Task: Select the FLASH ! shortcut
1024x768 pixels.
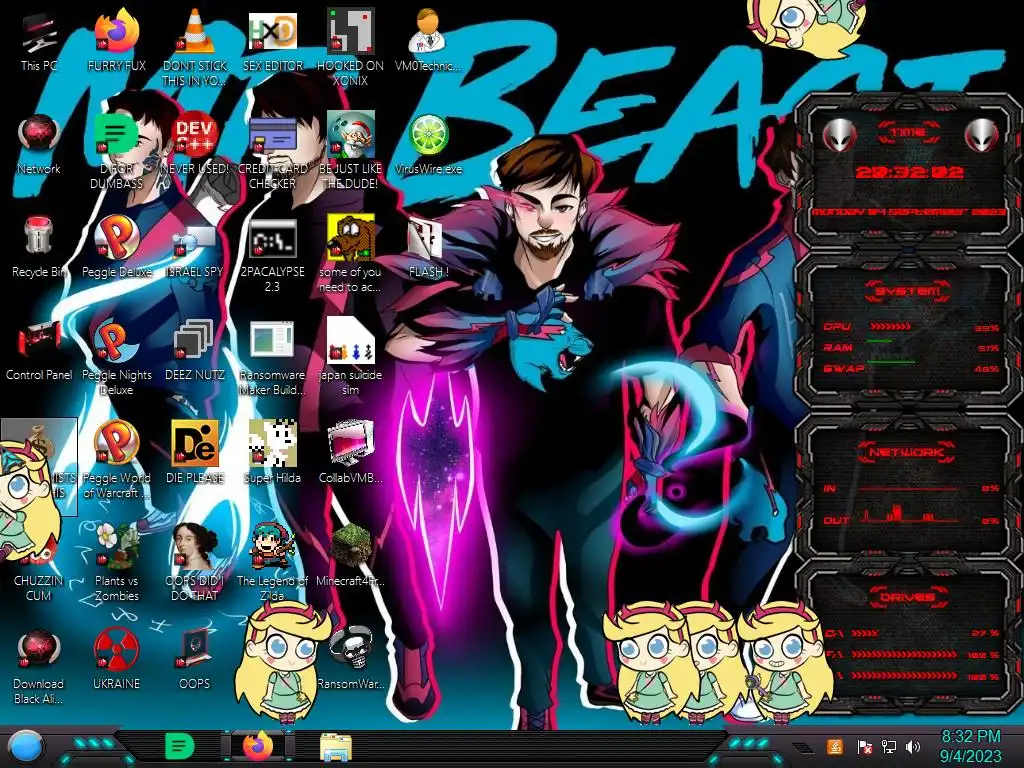Action: [x=428, y=248]
